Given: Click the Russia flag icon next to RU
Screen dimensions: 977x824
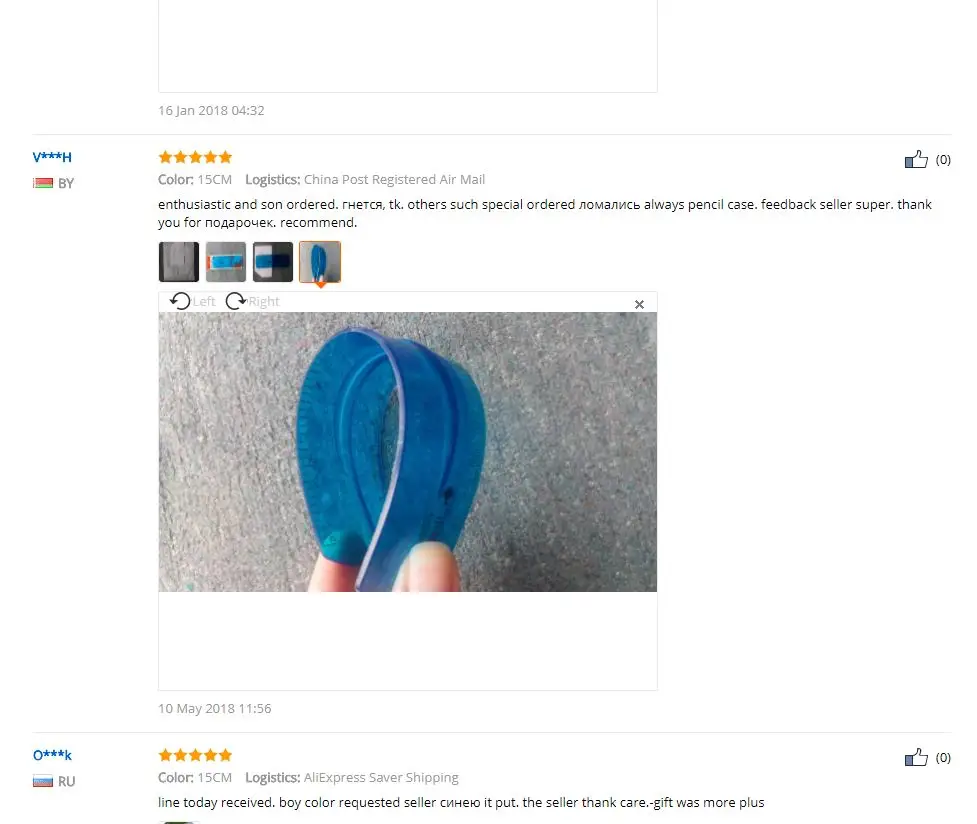Looking at the screenshot, I should coord(43,781).
